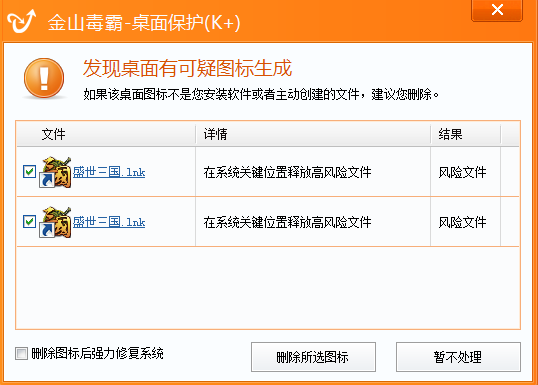
Task: Select second row's 风险文件 result cell
Action: [462, 222]
